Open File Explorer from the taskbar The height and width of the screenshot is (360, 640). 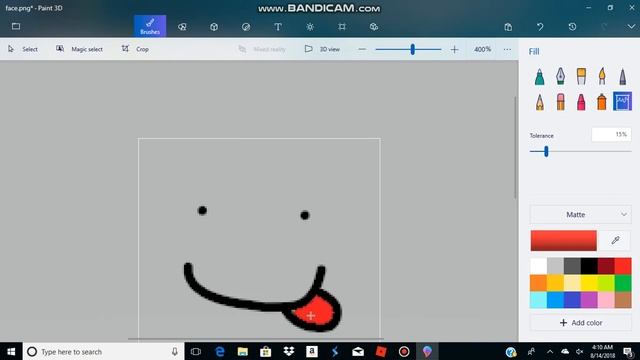tap(243, 351)
